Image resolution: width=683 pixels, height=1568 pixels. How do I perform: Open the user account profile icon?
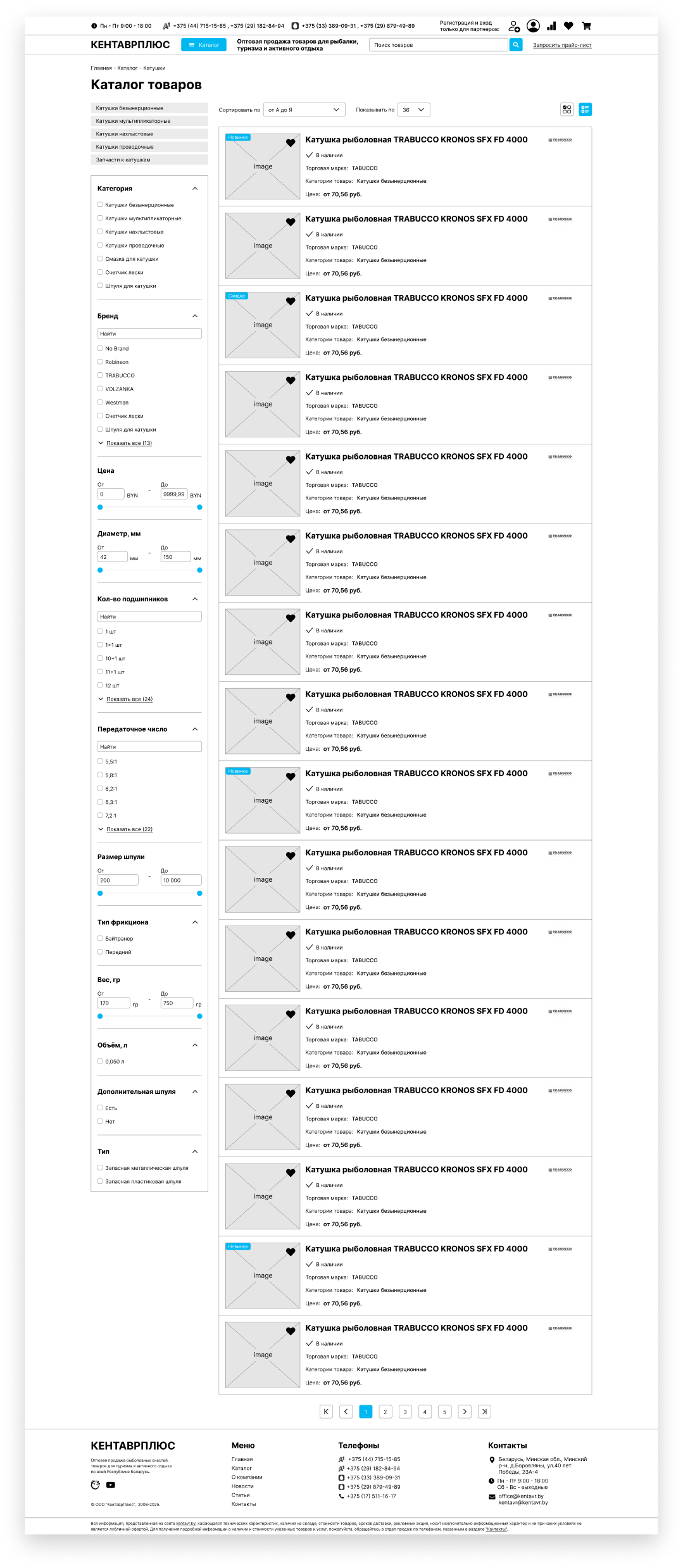point(534,26)
